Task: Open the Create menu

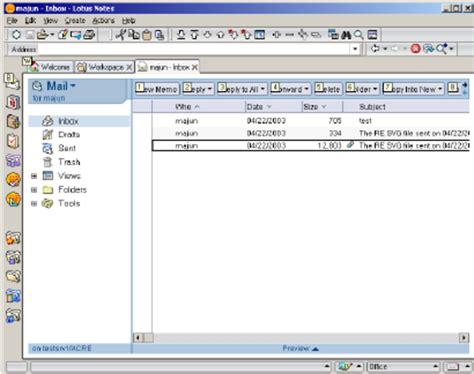Action: click(x=75, y=21)
